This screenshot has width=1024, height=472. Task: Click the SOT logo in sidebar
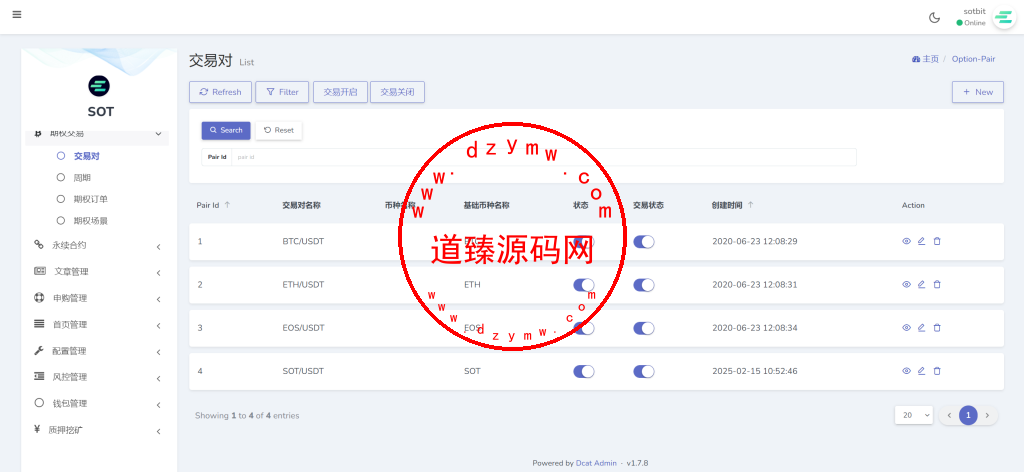tap(99, 86)
